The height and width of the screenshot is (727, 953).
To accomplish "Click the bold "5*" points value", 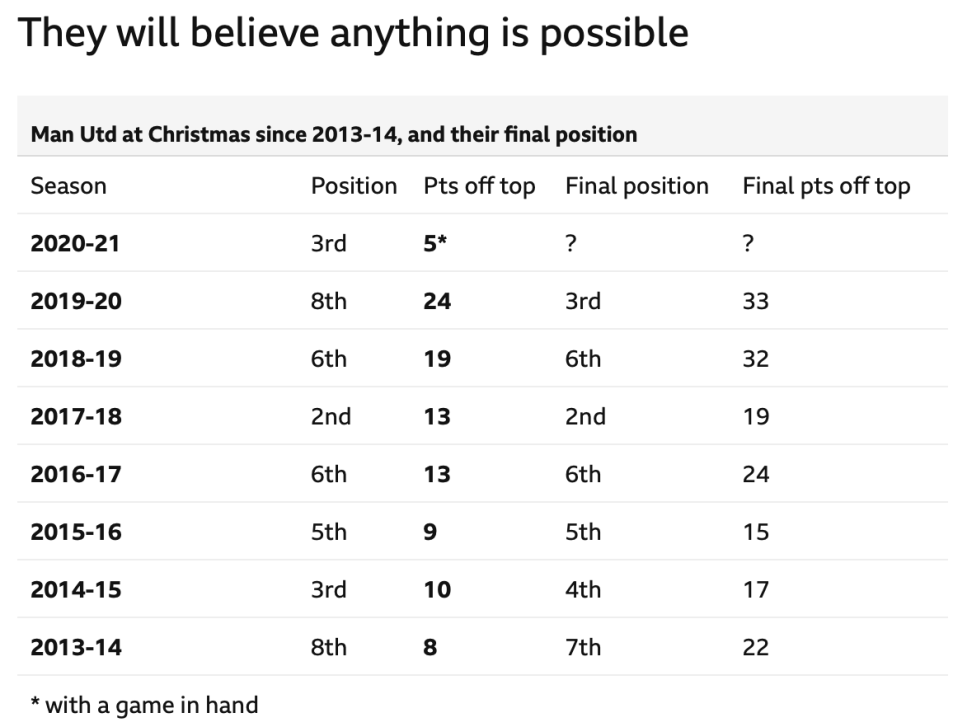I will click(x=435, y=243).
